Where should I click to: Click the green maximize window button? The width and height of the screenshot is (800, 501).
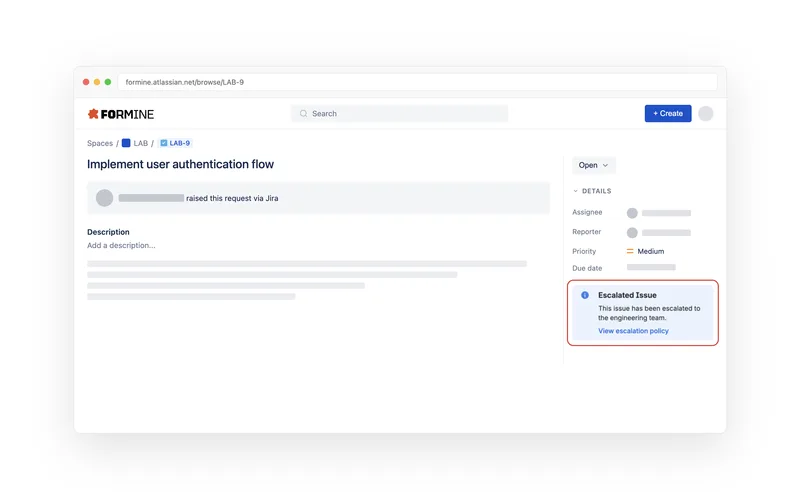[108, 82]
